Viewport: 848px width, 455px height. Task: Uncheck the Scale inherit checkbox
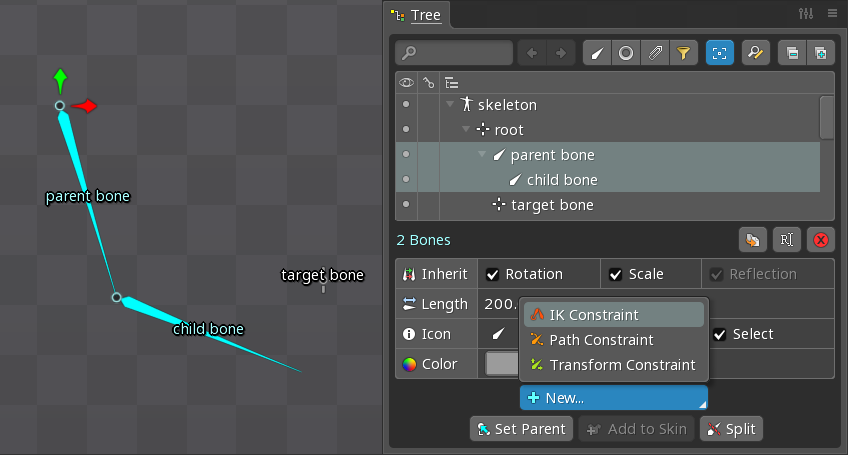click(x=616, y=275)
